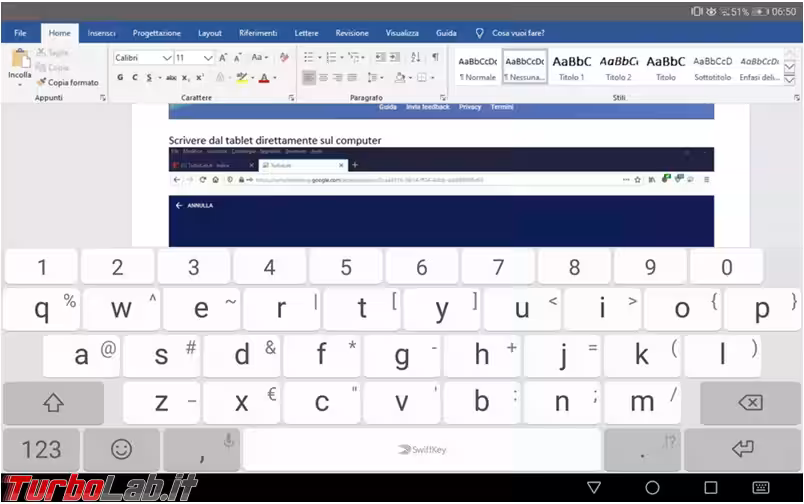Select the Titolo 1 style
This screenshot has height=504, width=804.
[x=571, y=66]
